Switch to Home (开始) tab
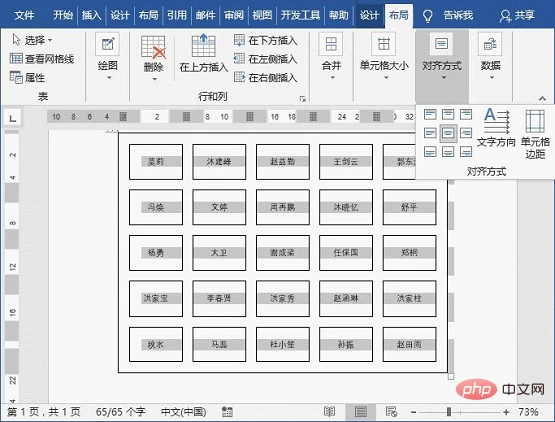Image resolution: width=555 pixels, height=422 pixels. tap(63, 15)
